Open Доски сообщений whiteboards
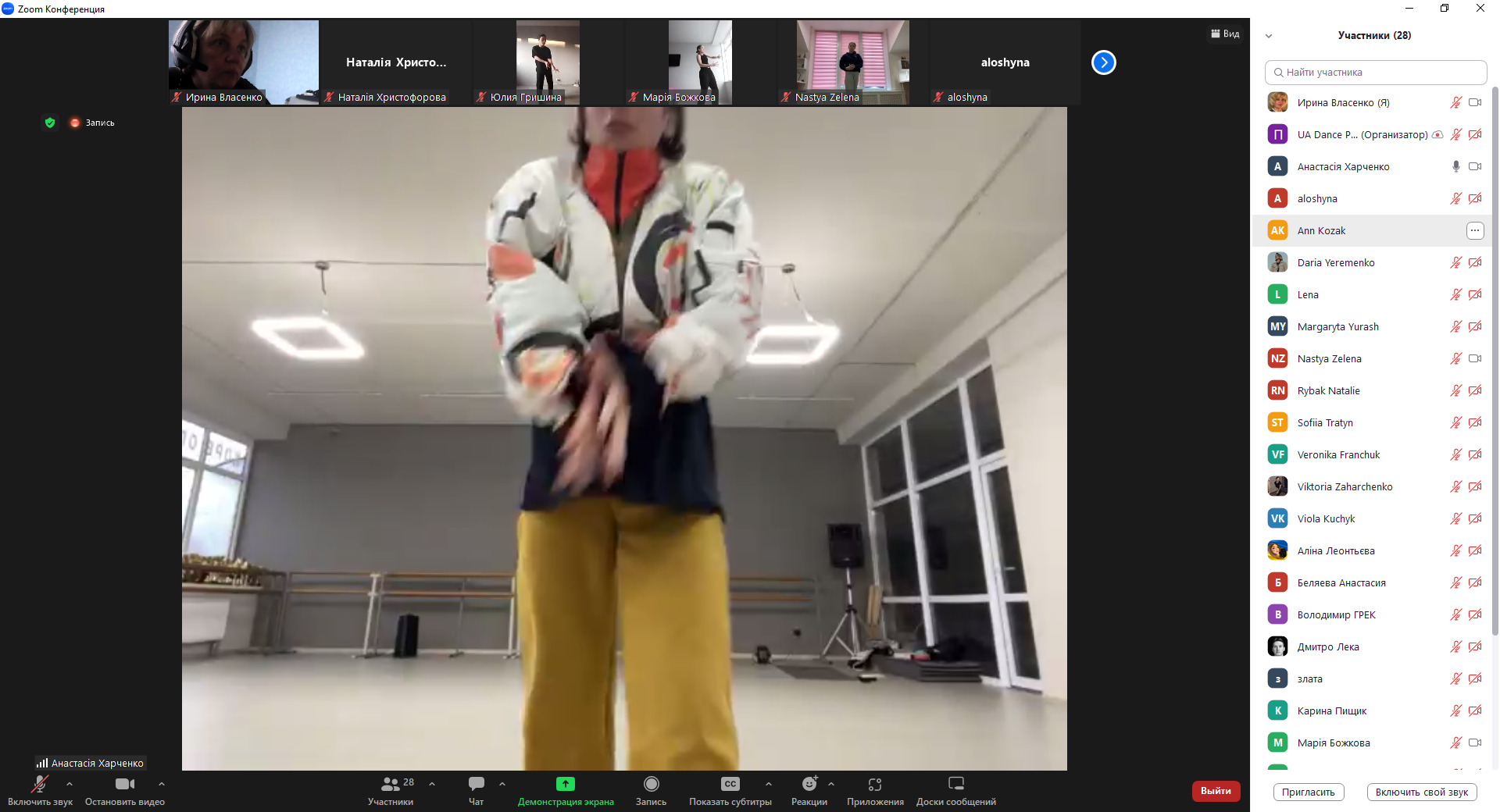This screenshot has width=1500, height=812. (x=956, y=790)
